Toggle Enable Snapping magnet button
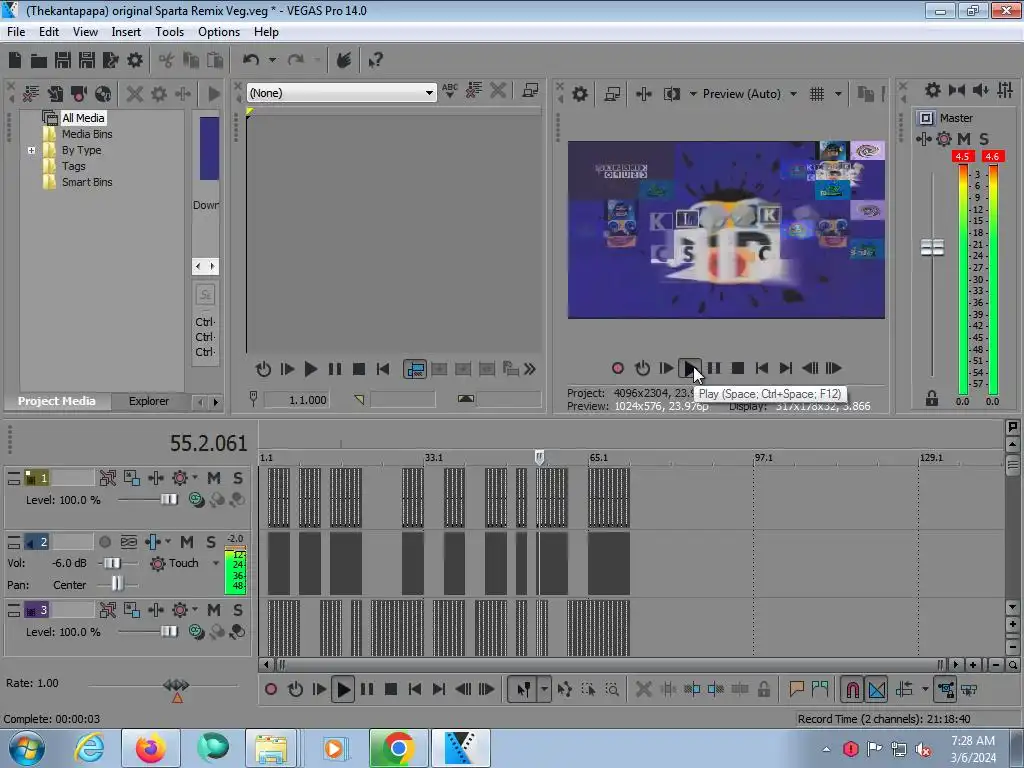The image size is (1024, 768). point(852,689)
